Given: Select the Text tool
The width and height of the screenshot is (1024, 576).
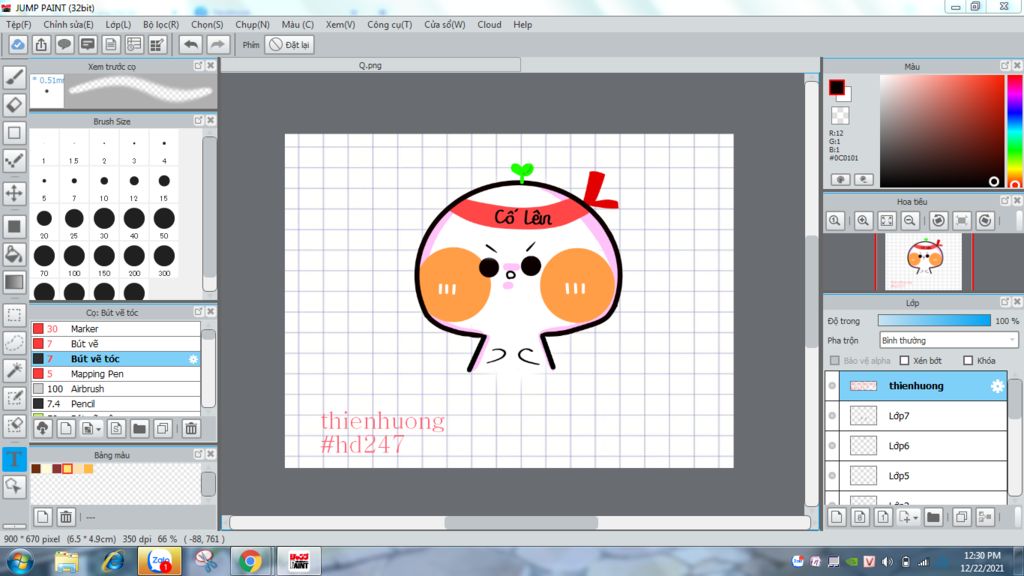Looking at the screenshot, I should point(14,458).
